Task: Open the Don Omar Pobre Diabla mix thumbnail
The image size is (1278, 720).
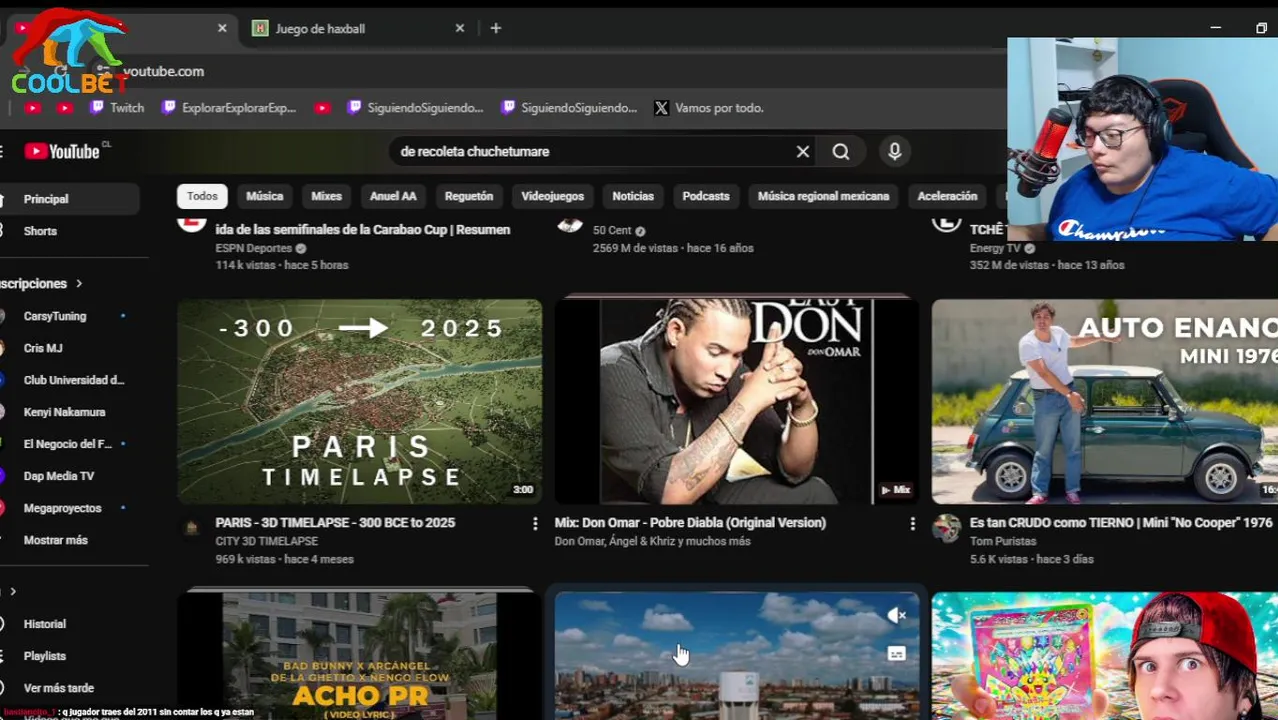Action: pos(737,401)
